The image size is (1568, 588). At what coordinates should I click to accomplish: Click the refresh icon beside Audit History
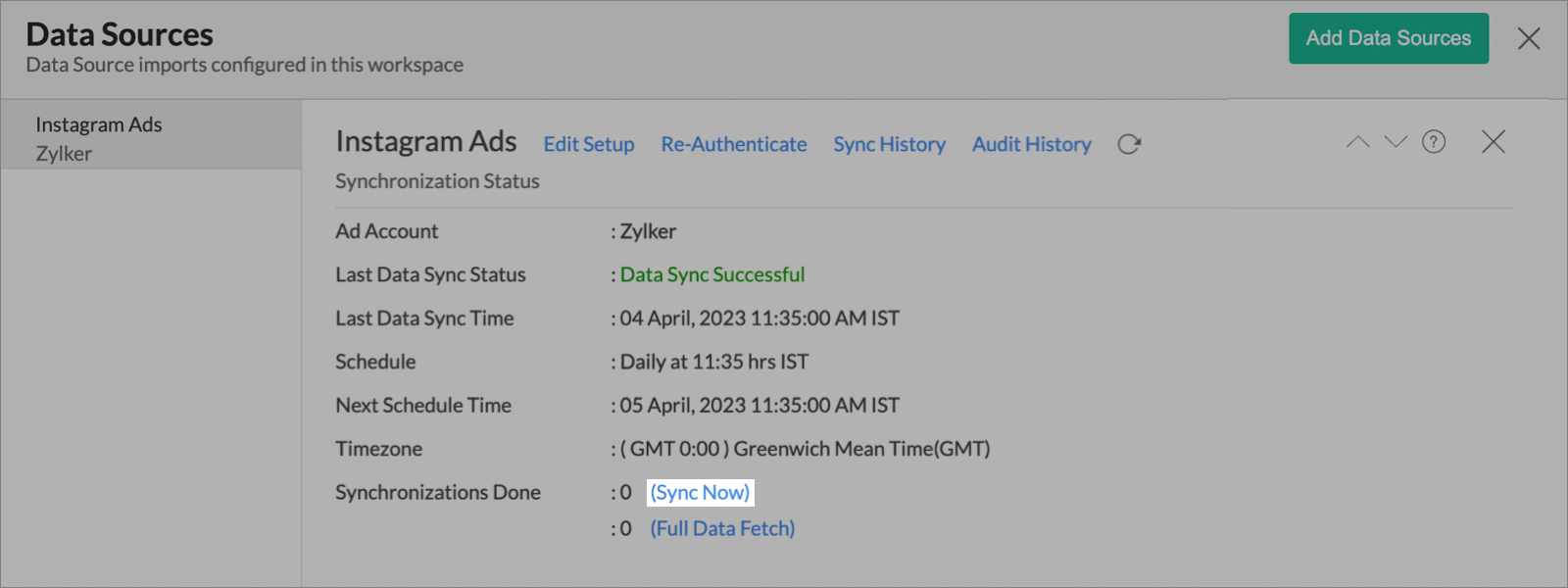pyautogui.click(x=1129, y=144)
